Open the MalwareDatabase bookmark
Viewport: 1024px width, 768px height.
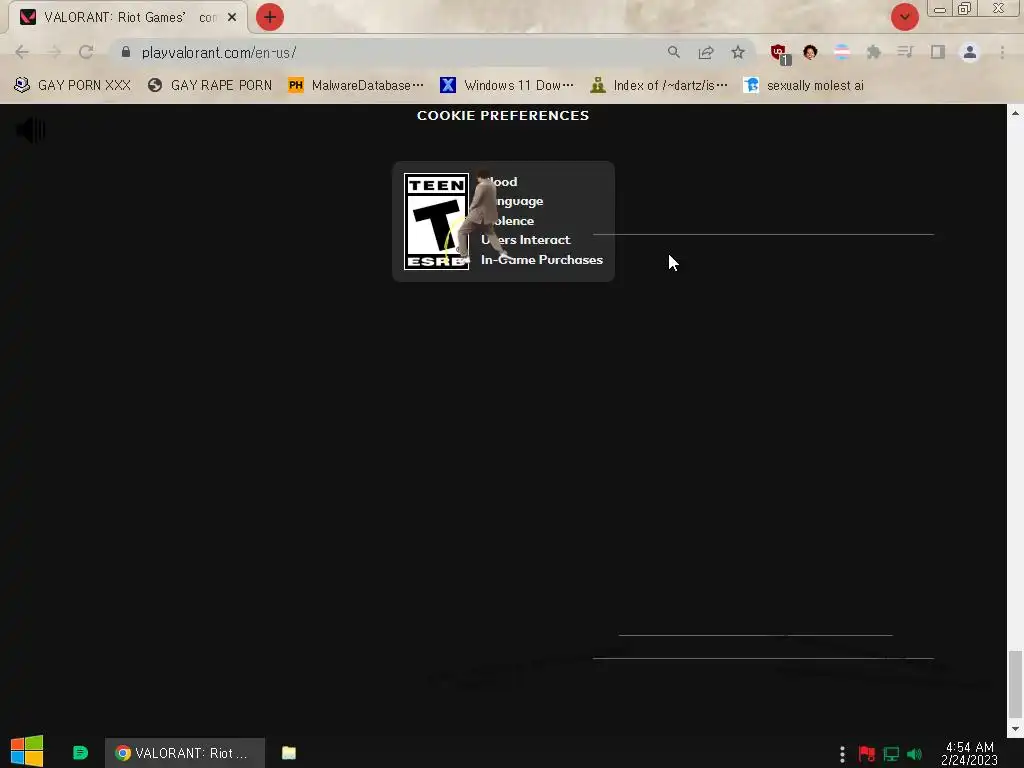coord(356,86)
